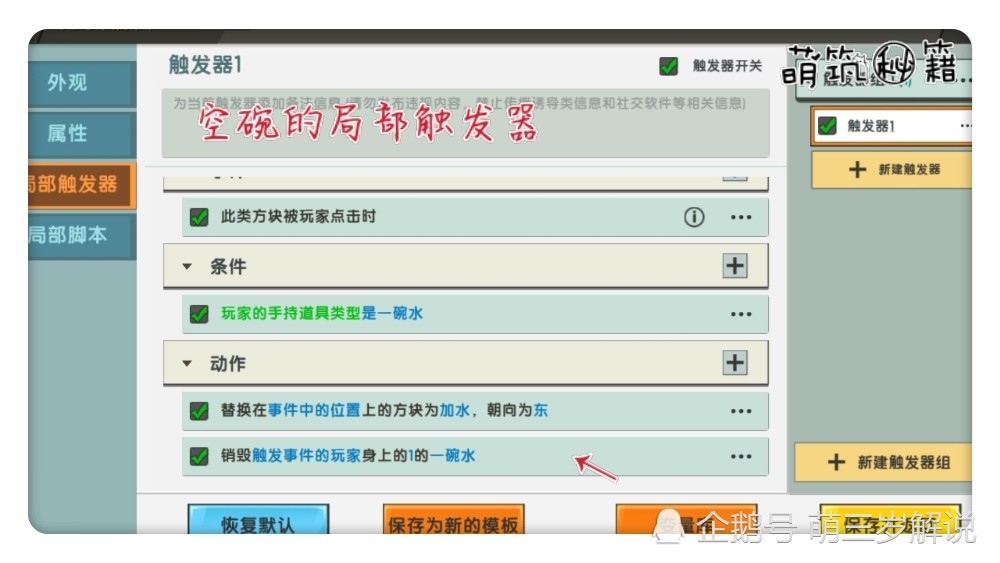Click the 事件中的位置 parameter link
The image size is (1000, 563).
click(x=314, y=411)
